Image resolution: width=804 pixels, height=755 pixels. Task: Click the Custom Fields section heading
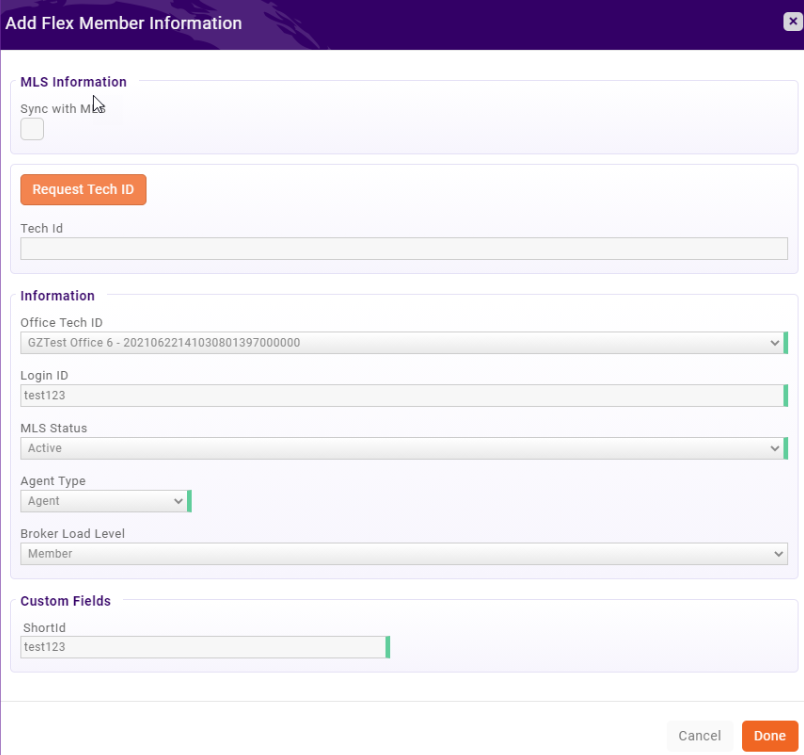tap(65, 601)
